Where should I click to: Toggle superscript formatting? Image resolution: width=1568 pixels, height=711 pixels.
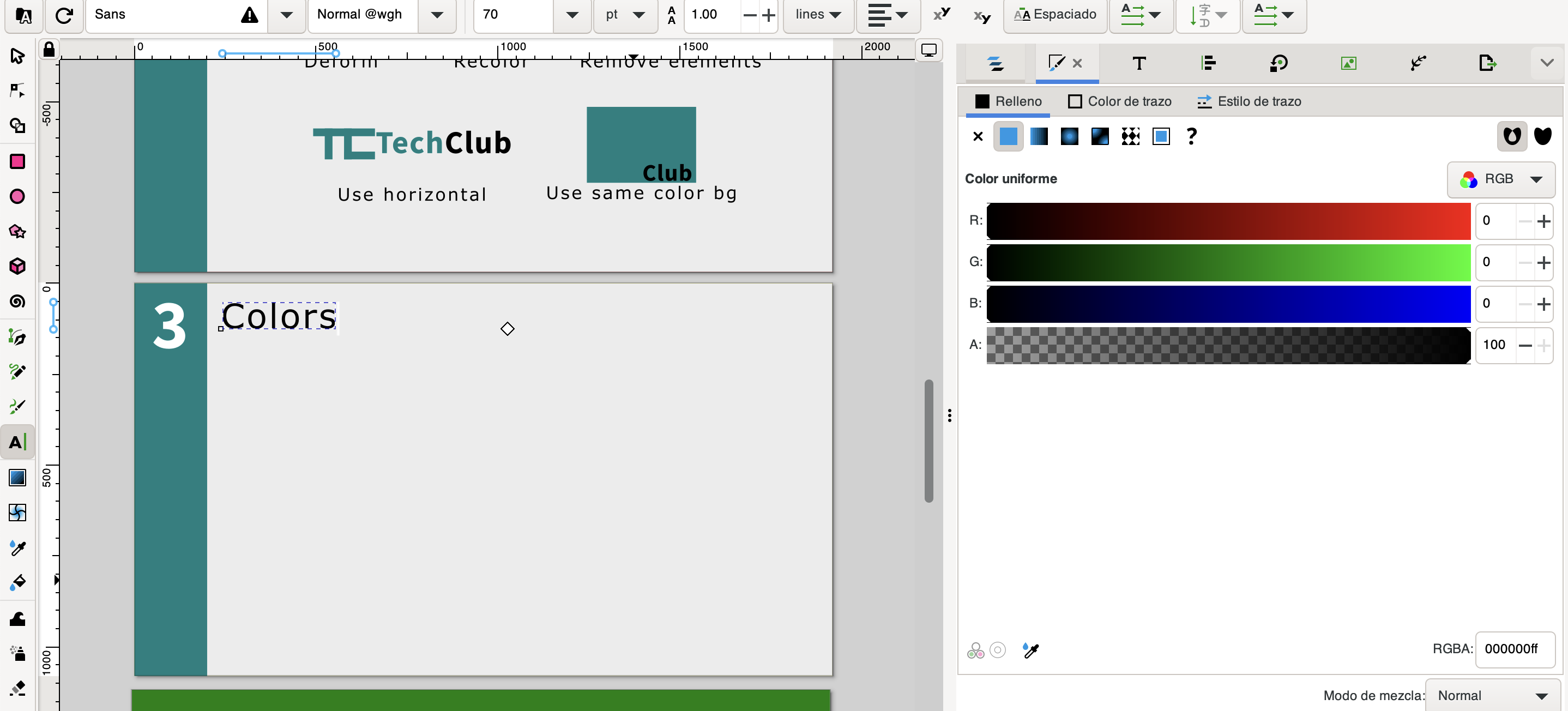(942, 15)
